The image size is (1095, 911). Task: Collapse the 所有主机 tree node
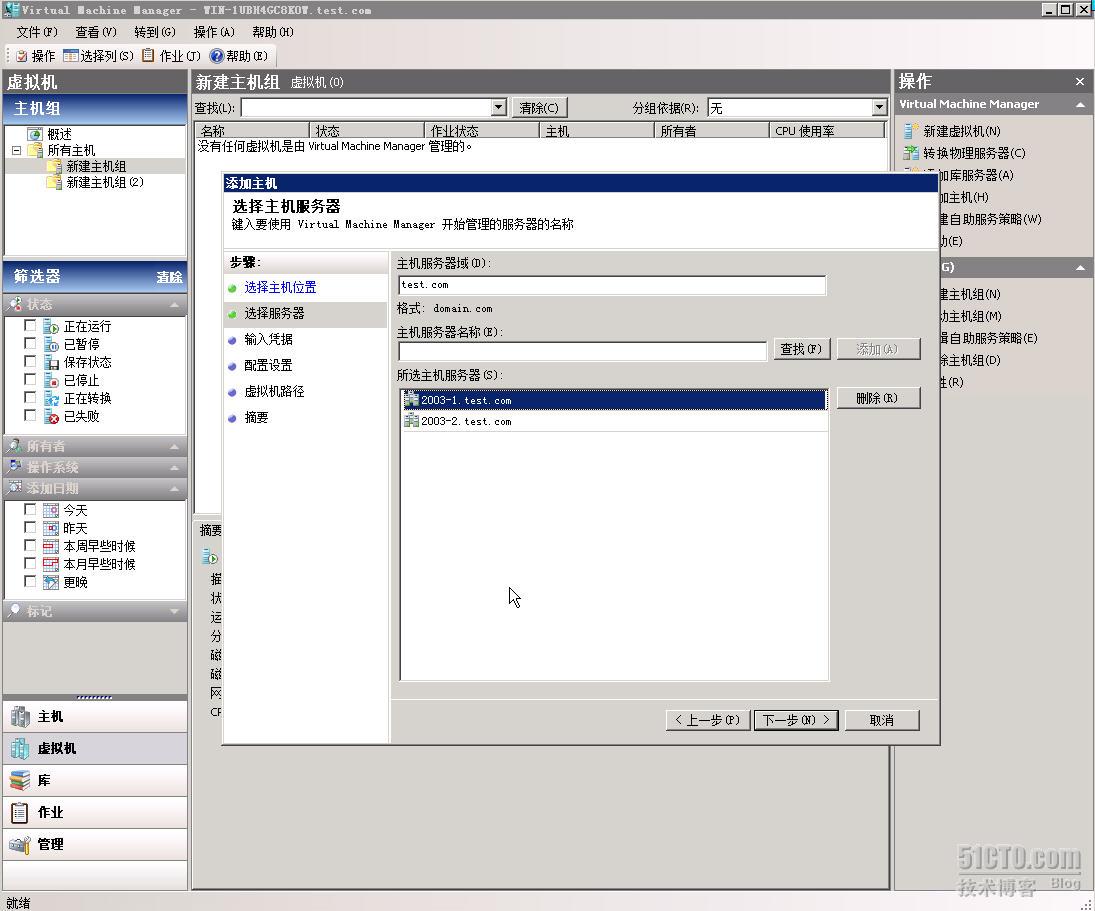pyautogui.click(x=16, y=150)
